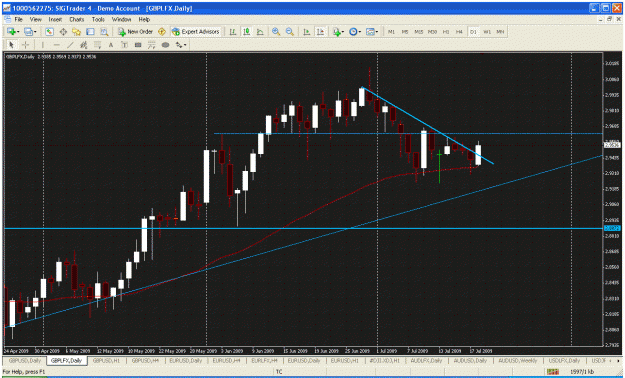Select the M30 timeframe
Image resolution: width=625 pixels, height=378 pixels.
432,32
